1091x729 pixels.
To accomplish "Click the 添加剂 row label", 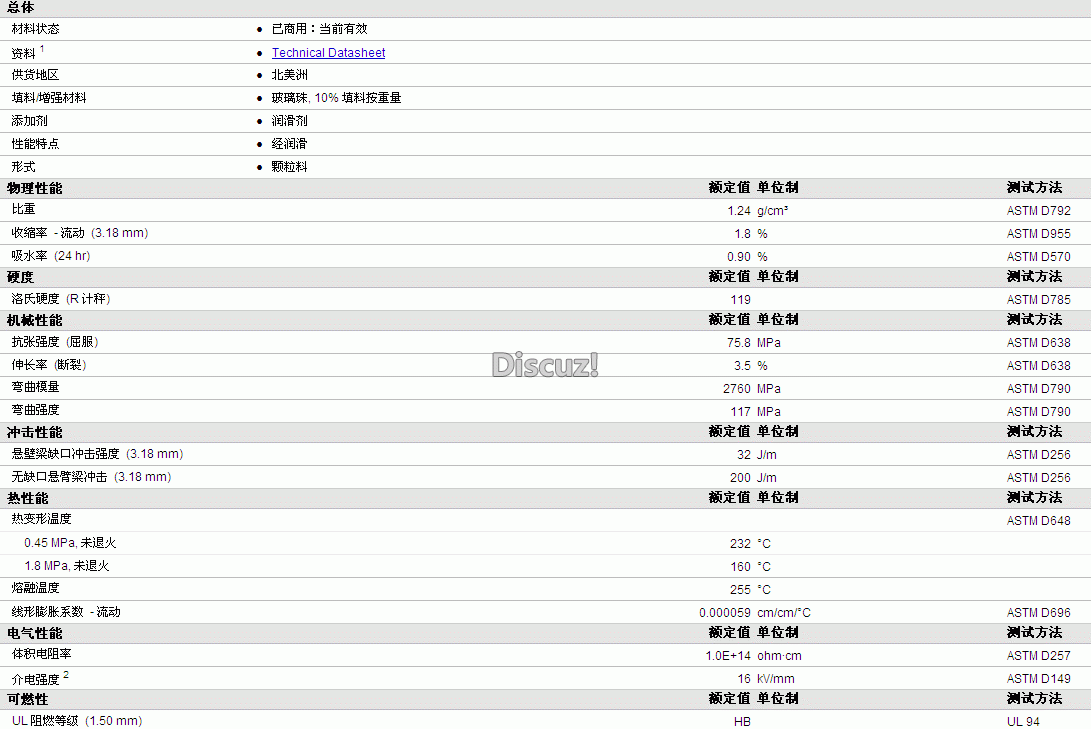I will [29, 121].
